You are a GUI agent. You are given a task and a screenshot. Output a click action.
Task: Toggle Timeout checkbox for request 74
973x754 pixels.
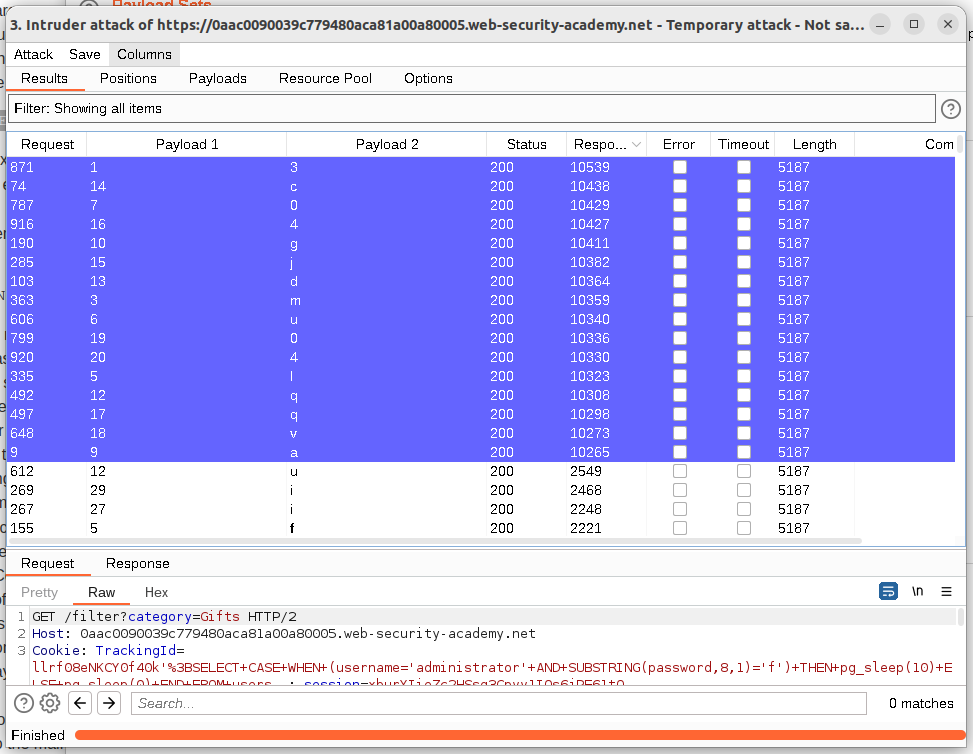tap(743, 186)
